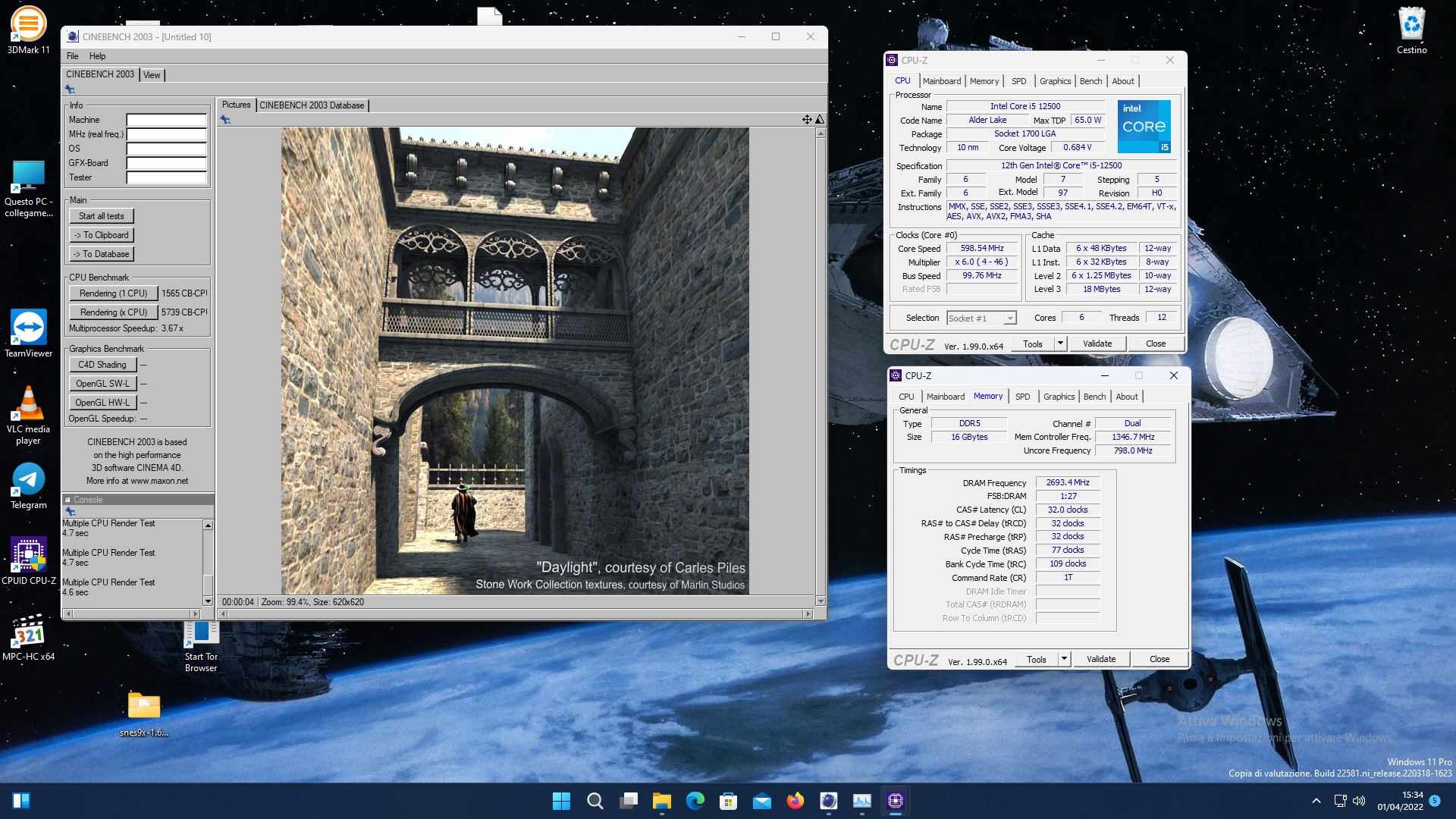The image size is (1456, 819).
Task: Click the OpenGL HW-L button
Action: pyautogui.click(x=102, y=403)
